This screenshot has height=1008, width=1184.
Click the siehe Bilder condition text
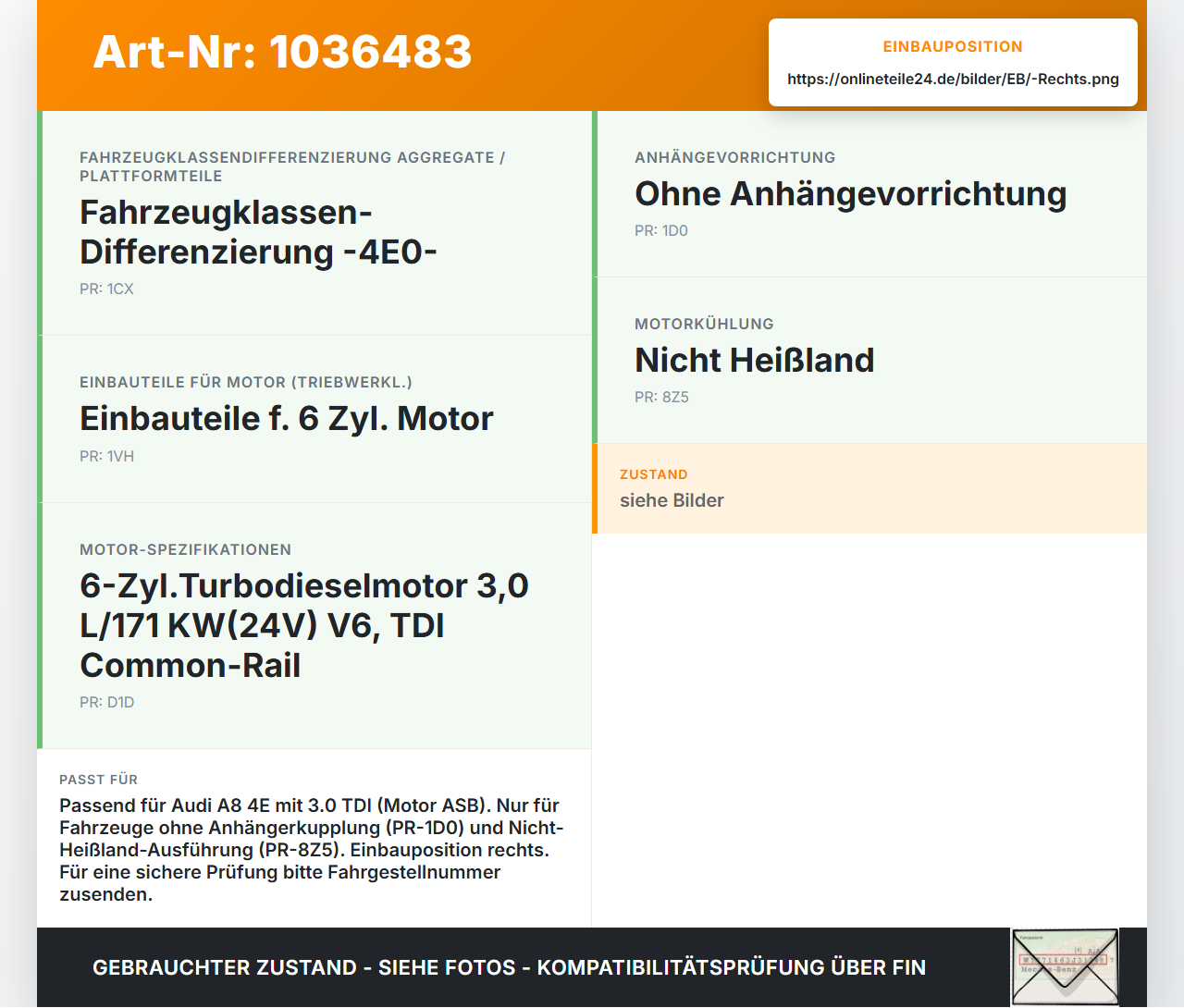pos(672,500)
